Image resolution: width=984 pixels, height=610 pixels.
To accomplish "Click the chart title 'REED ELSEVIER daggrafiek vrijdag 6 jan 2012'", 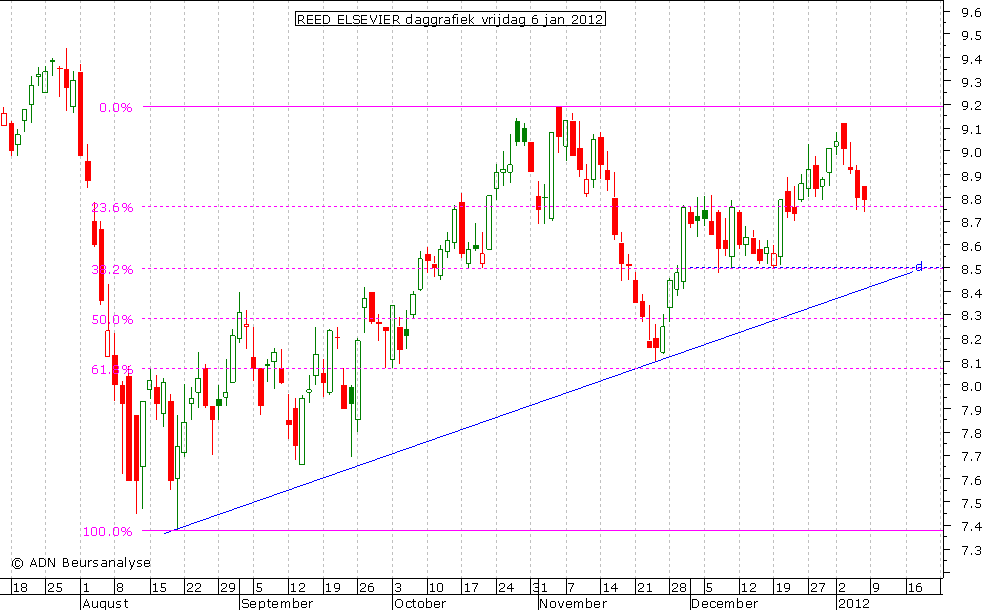I will tap(450, 19).
